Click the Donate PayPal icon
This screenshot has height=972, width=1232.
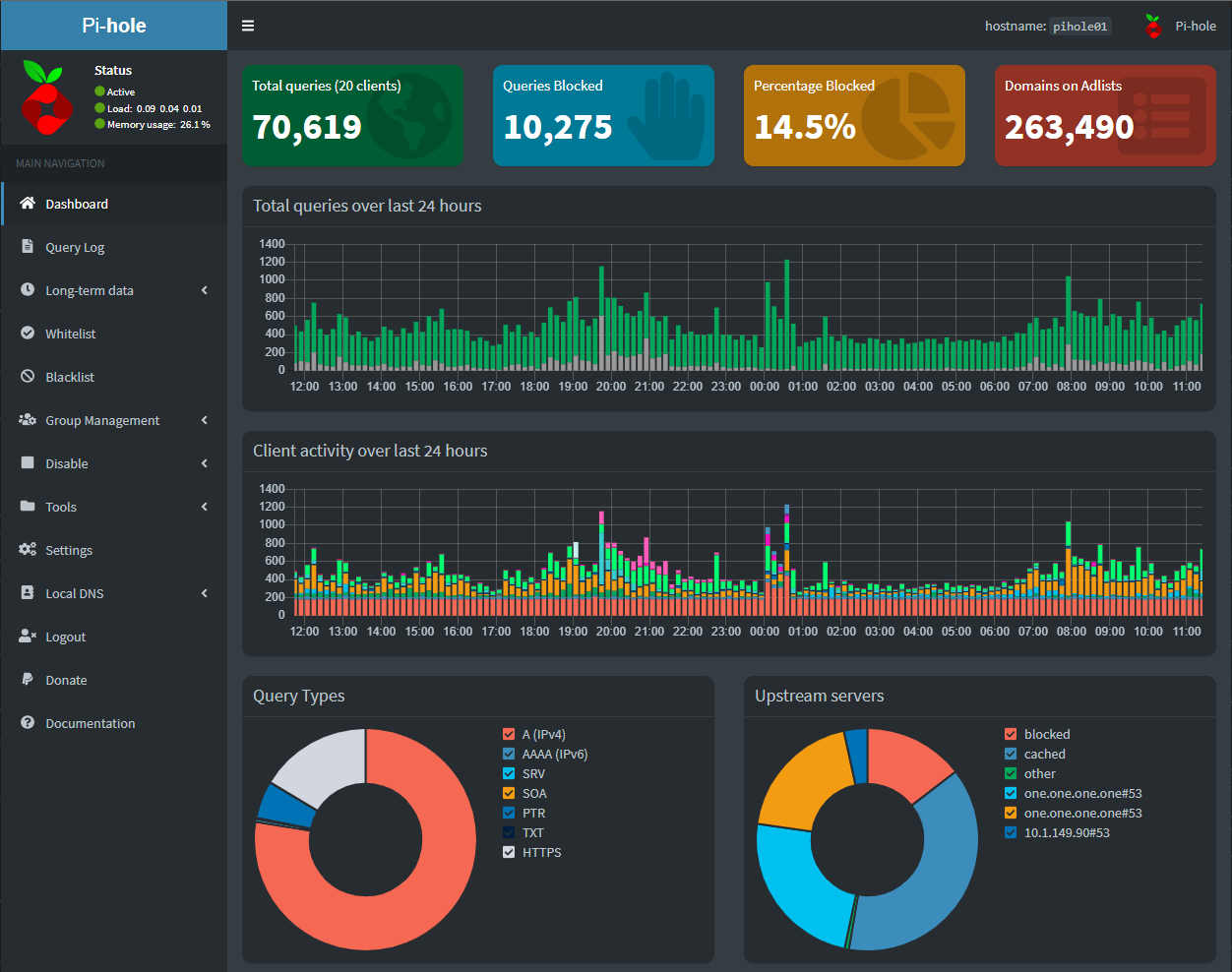(28, 679)
